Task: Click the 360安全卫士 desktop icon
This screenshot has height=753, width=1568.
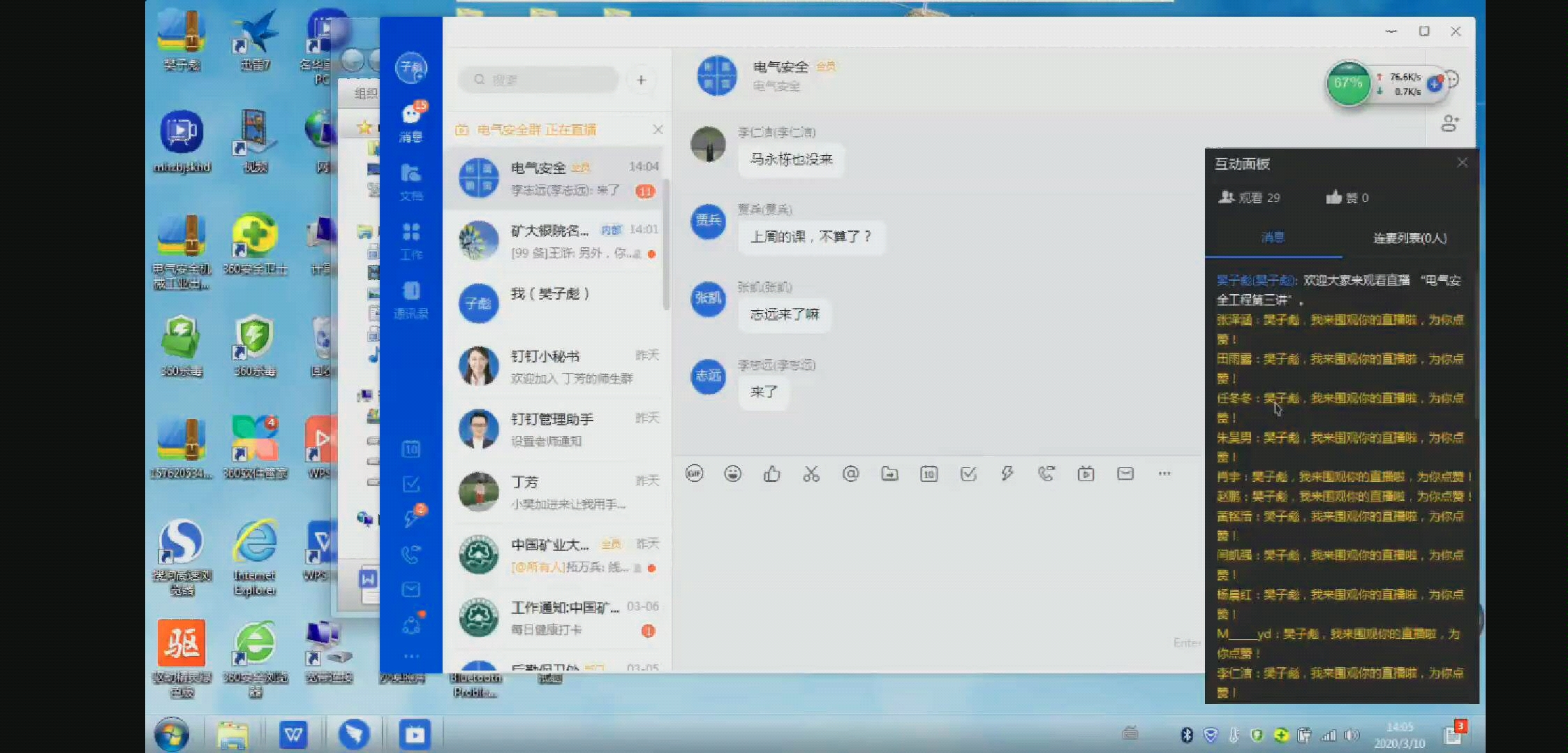Action: pos(255,244)
